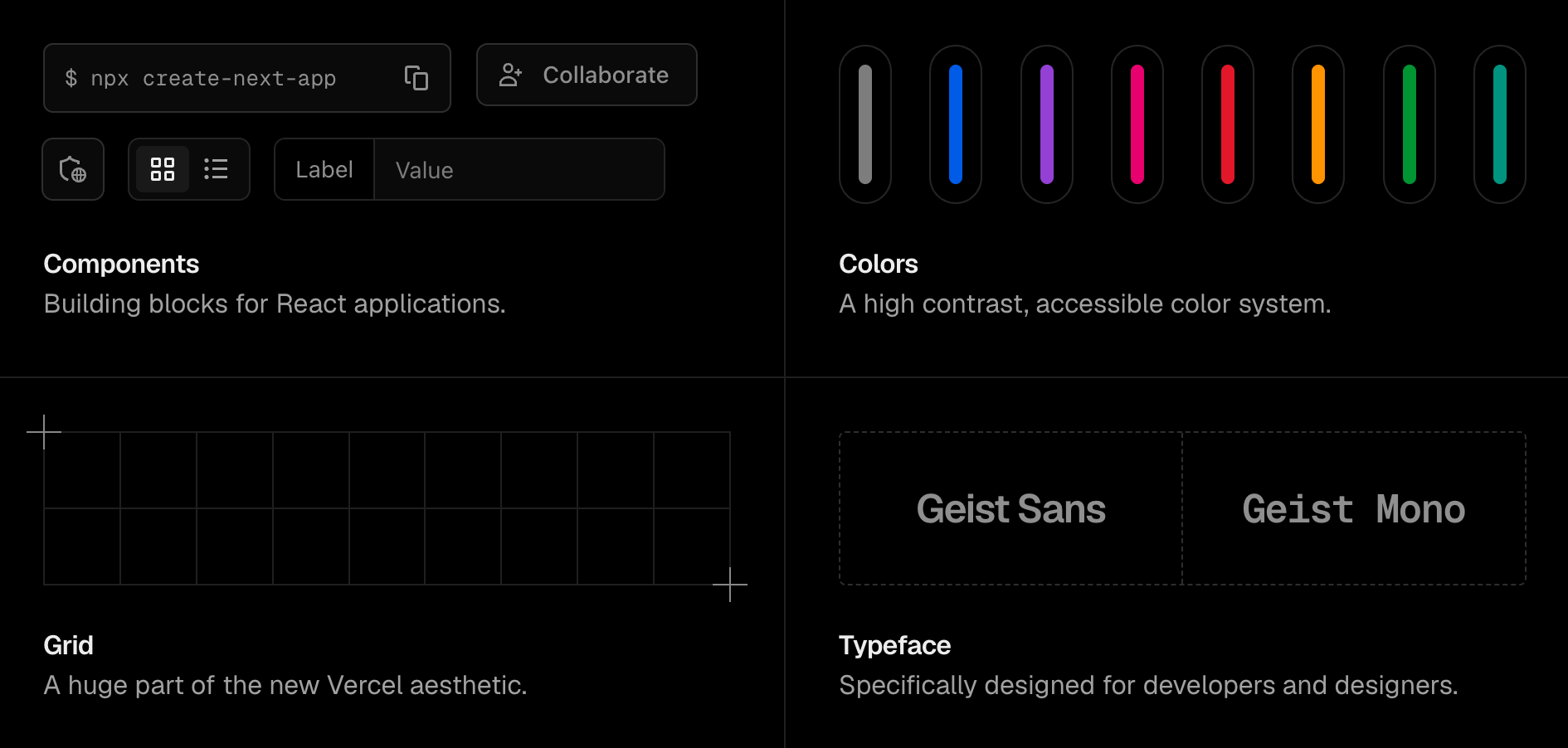Select the pink color swatch

pyautogui.click(x=1137, y=124)
